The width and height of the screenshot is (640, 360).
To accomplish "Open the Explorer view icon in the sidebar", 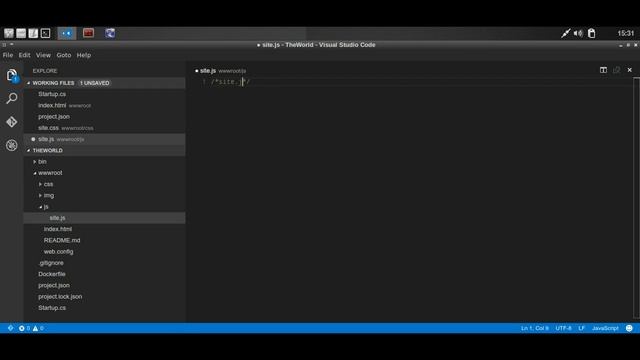I will 12,76.
